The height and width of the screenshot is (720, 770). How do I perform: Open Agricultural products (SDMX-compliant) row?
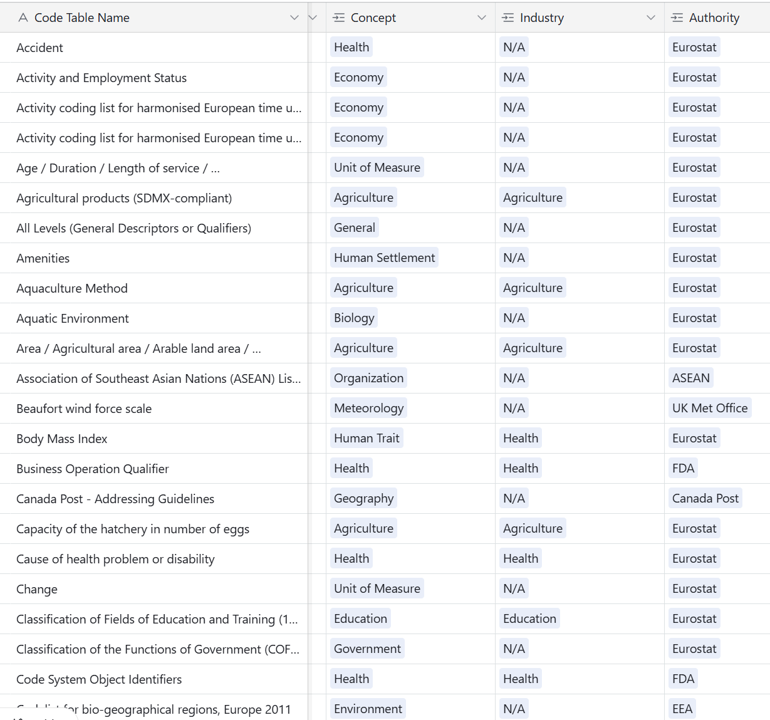pos(124,198)
